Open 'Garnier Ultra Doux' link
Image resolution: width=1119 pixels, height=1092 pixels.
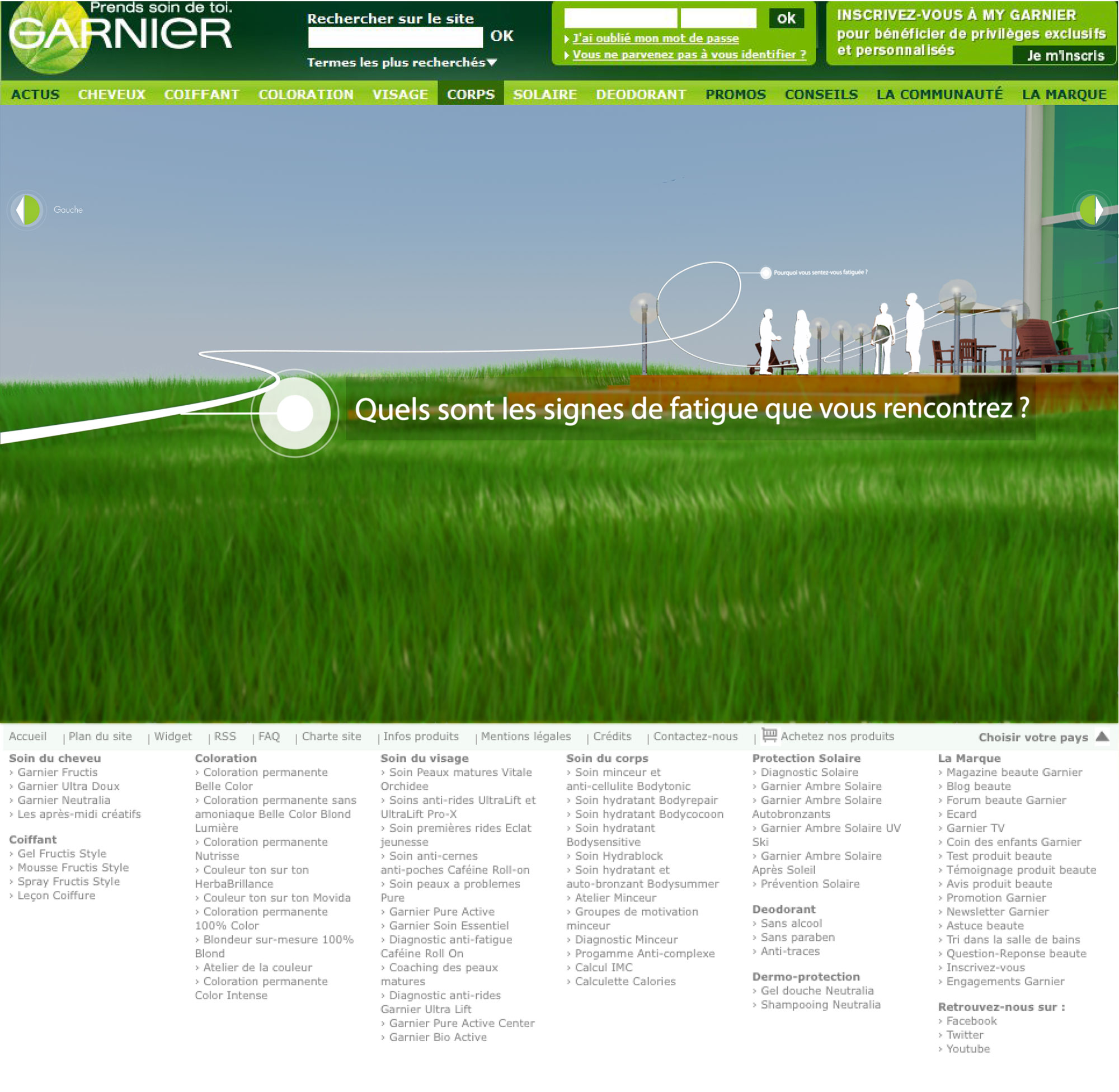click(x=68, y=786)
